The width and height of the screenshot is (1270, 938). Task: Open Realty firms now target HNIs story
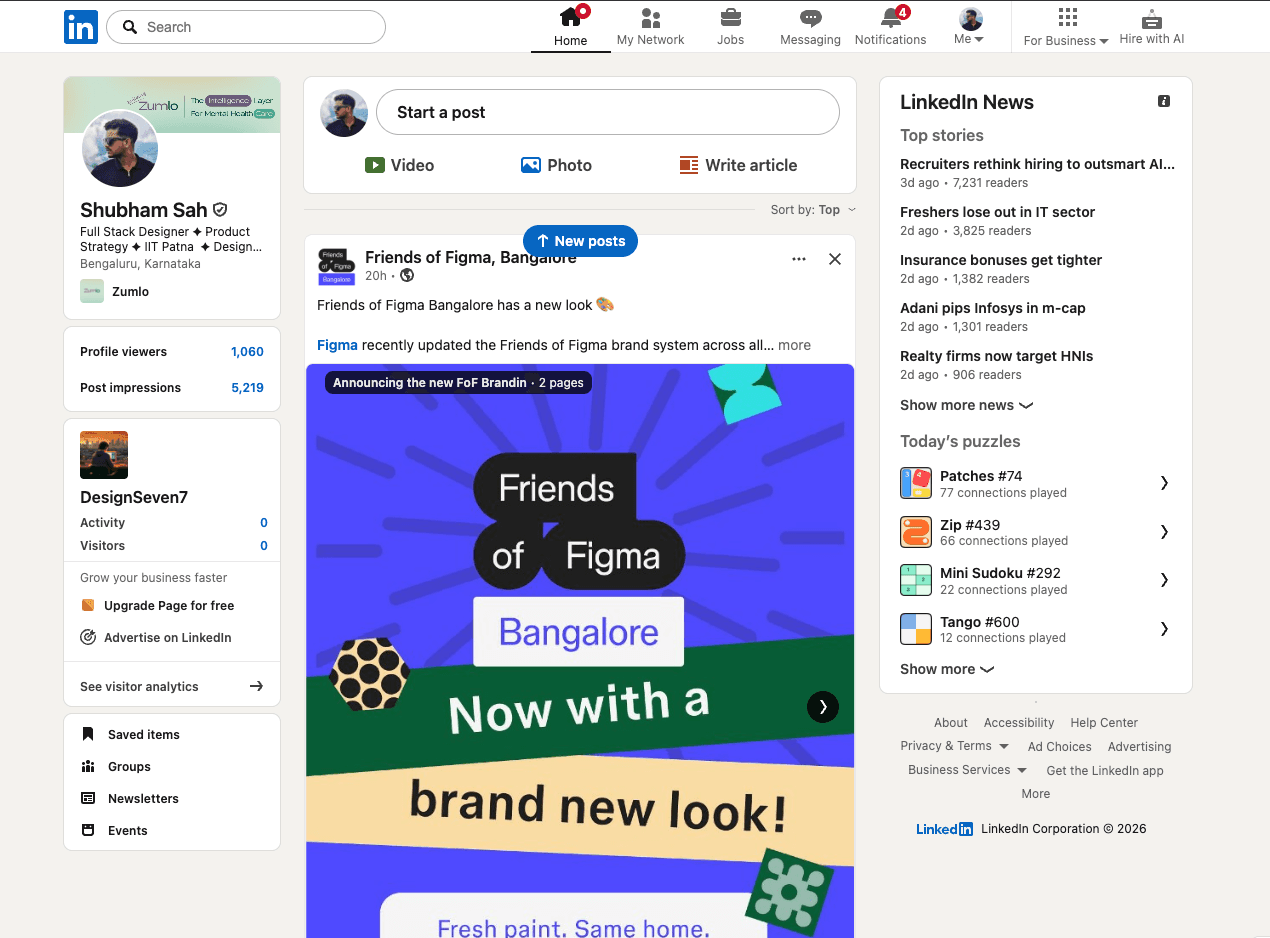point(997,356)
